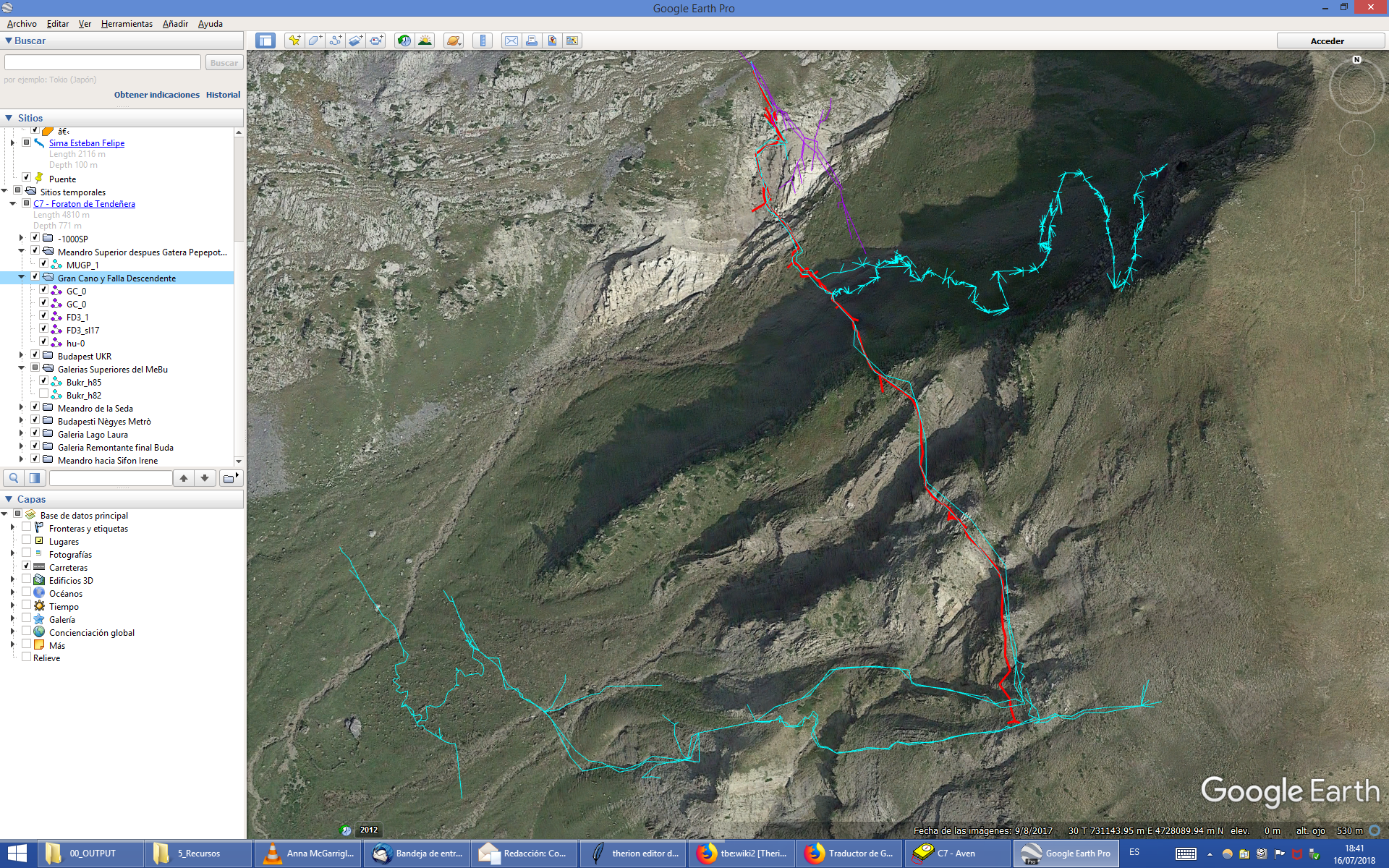View in Google Maps icon
The image size is (1389, 868).
(x=572, y=41)
